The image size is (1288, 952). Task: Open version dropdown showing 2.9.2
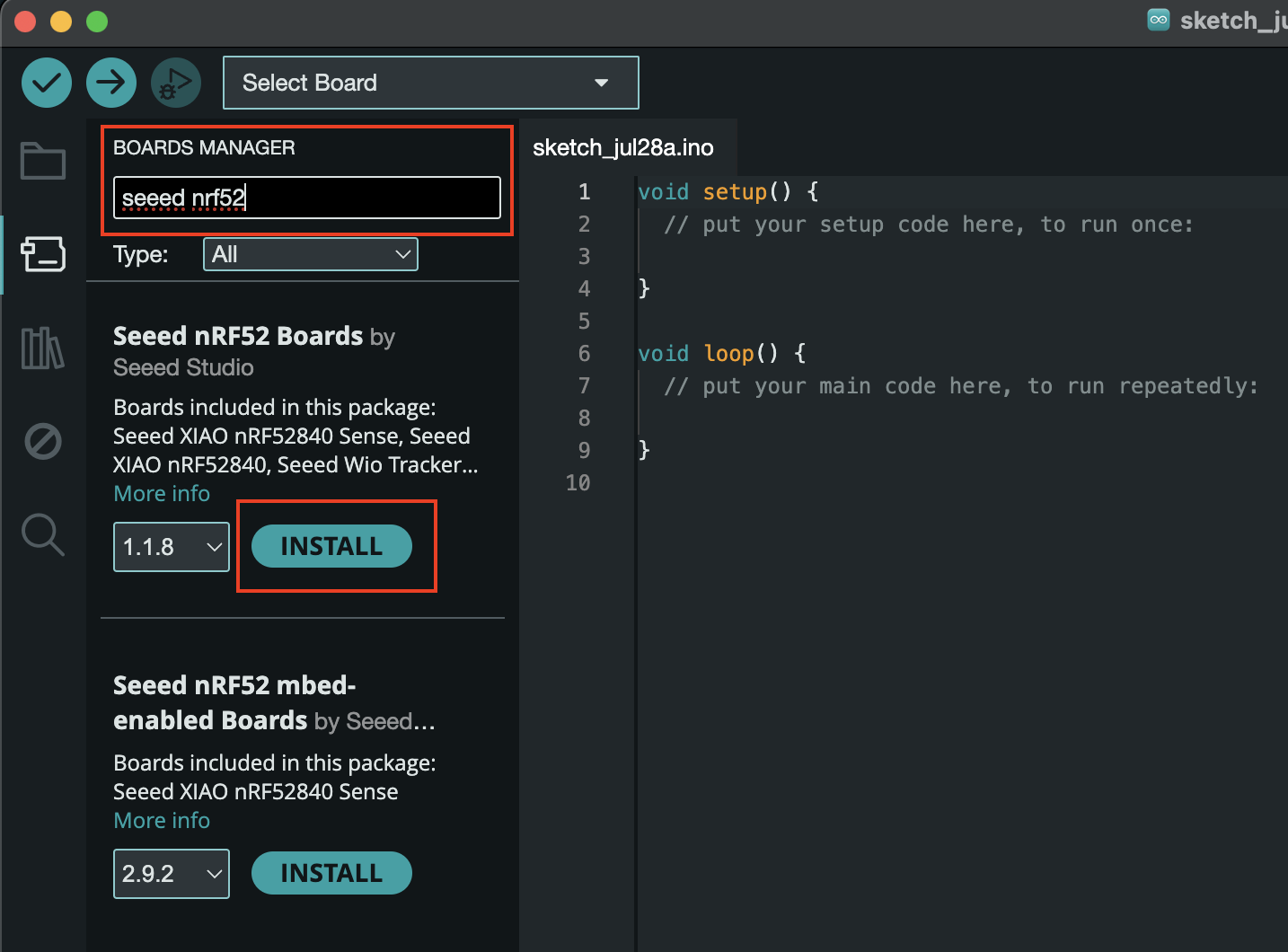(172, 874)
